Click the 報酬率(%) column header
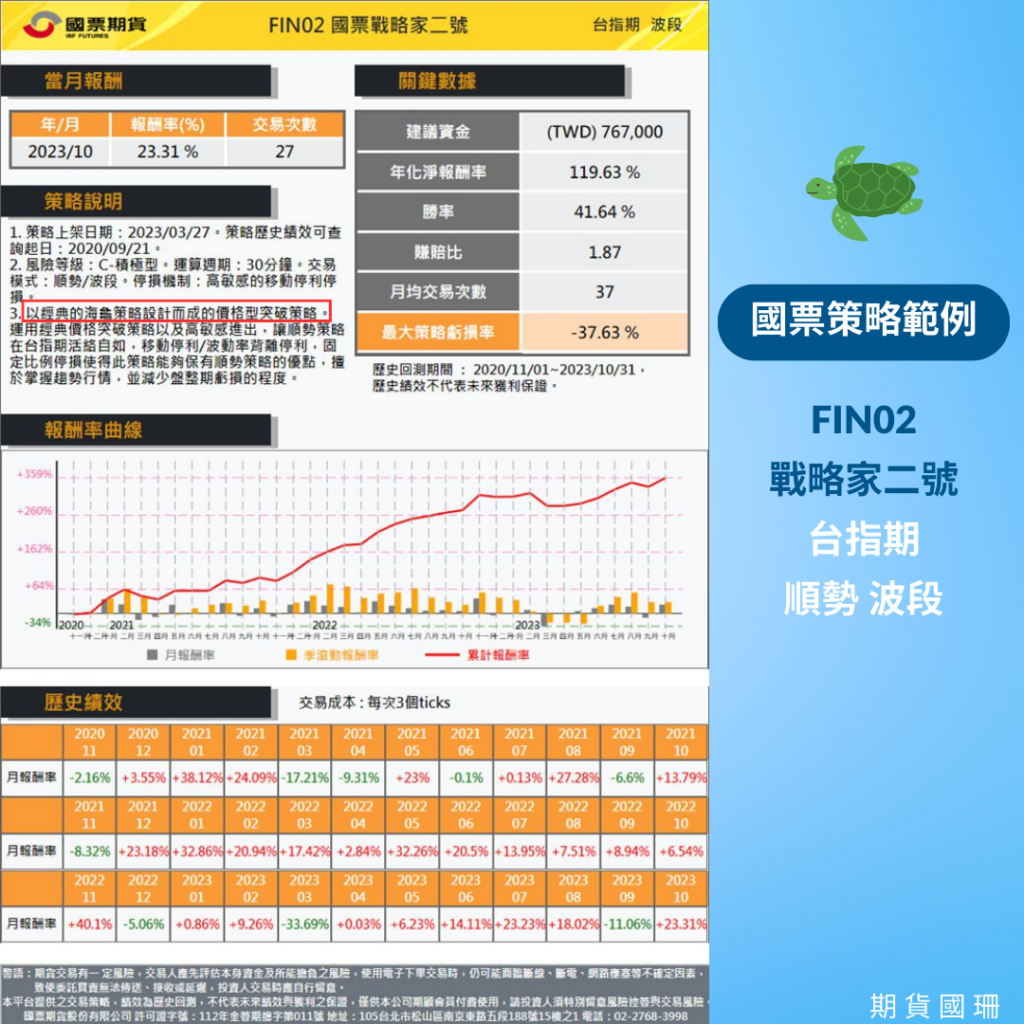1024x1024 pixels. pyautogui.click(x=168, y=124)
